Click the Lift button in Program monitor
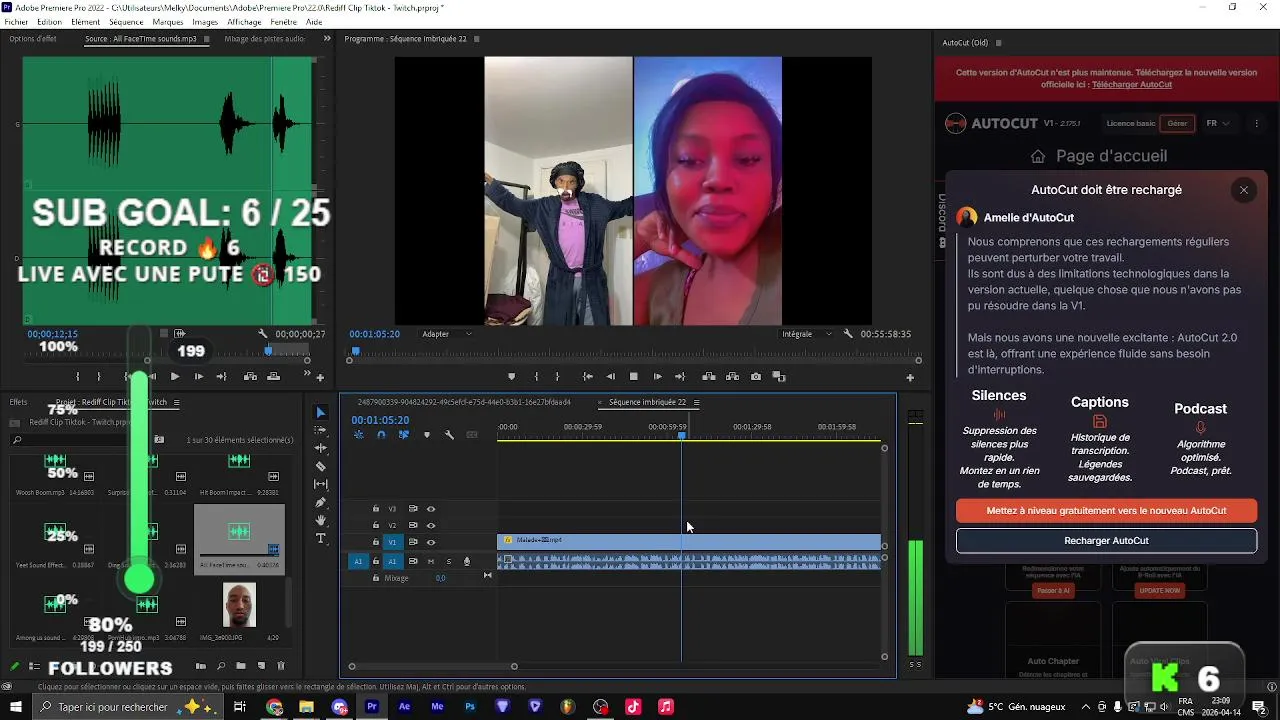 click(709, 377)
